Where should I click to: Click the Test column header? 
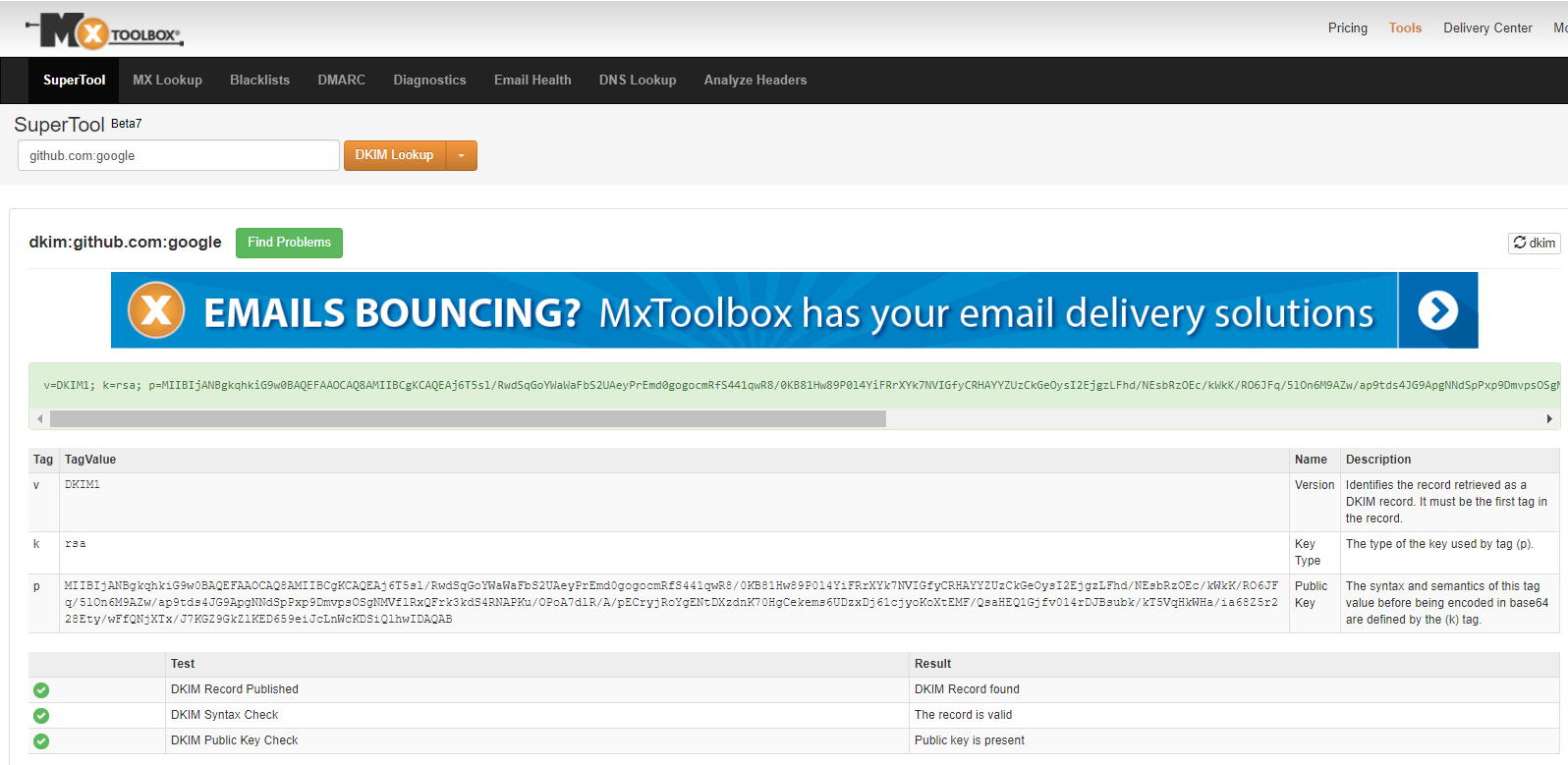pyautogui.click(x=183, y=664)
